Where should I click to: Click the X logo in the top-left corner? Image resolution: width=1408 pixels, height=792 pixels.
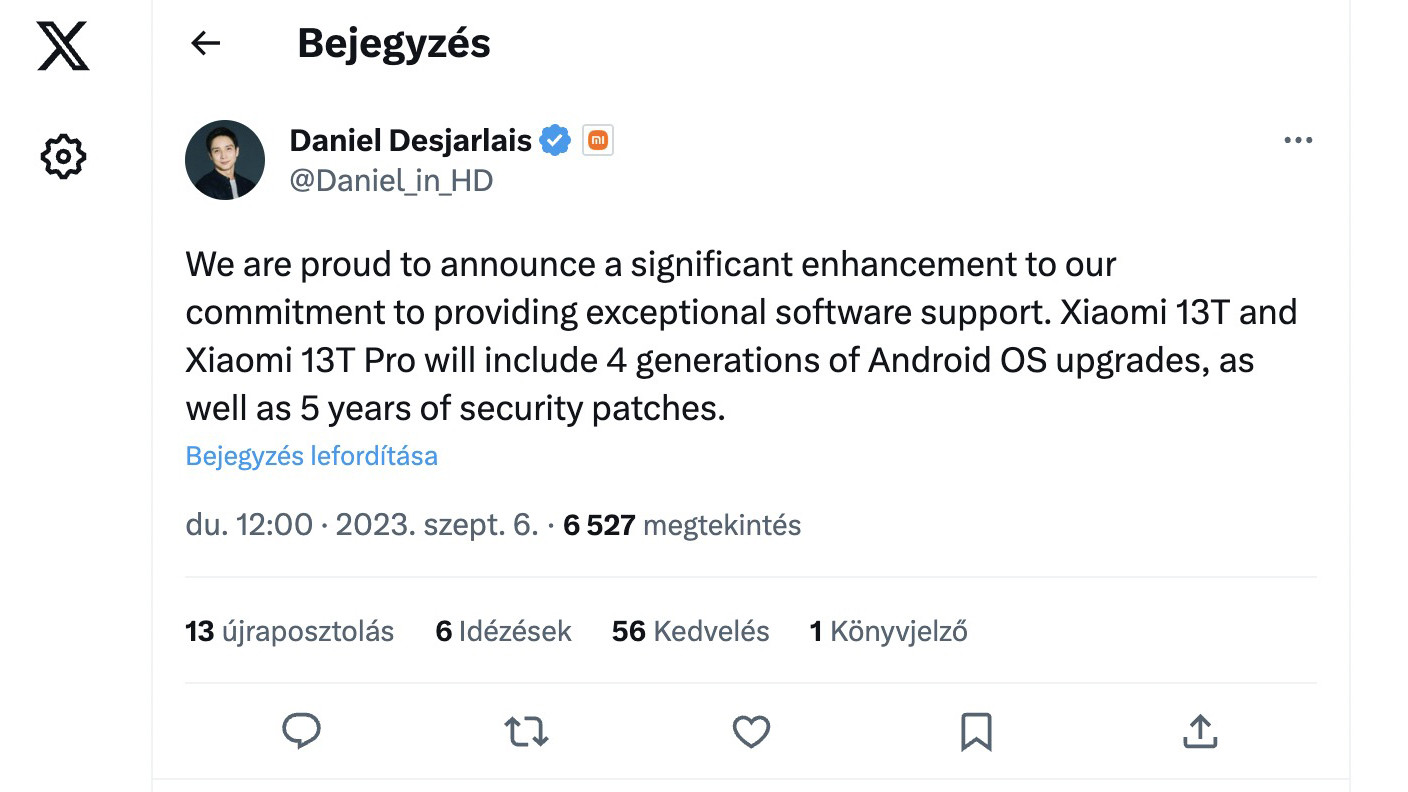pos(63,46)
